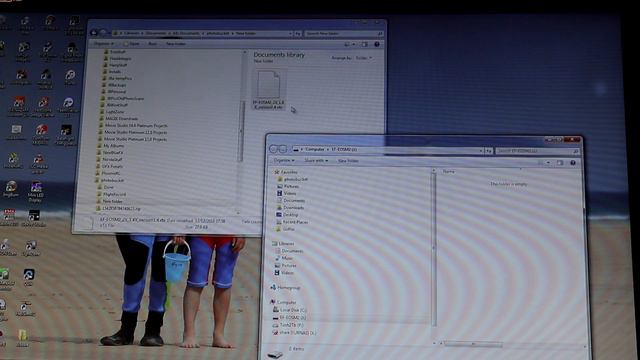Open the Arrange by Folder dropdown
Viewport: 640px width, 360px height.
(x=364, y=58)
